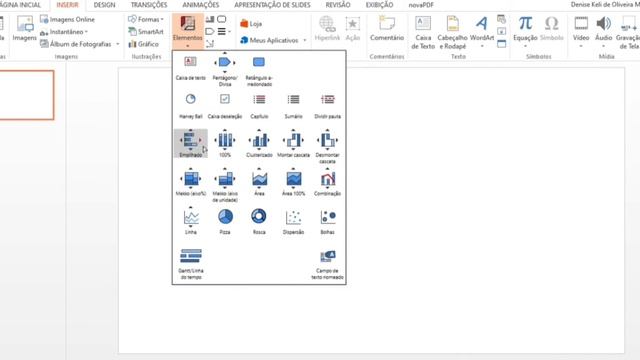Add a Comentário
Image resolution: width=640 pixels, height=360 pixels.
(387, 29)
